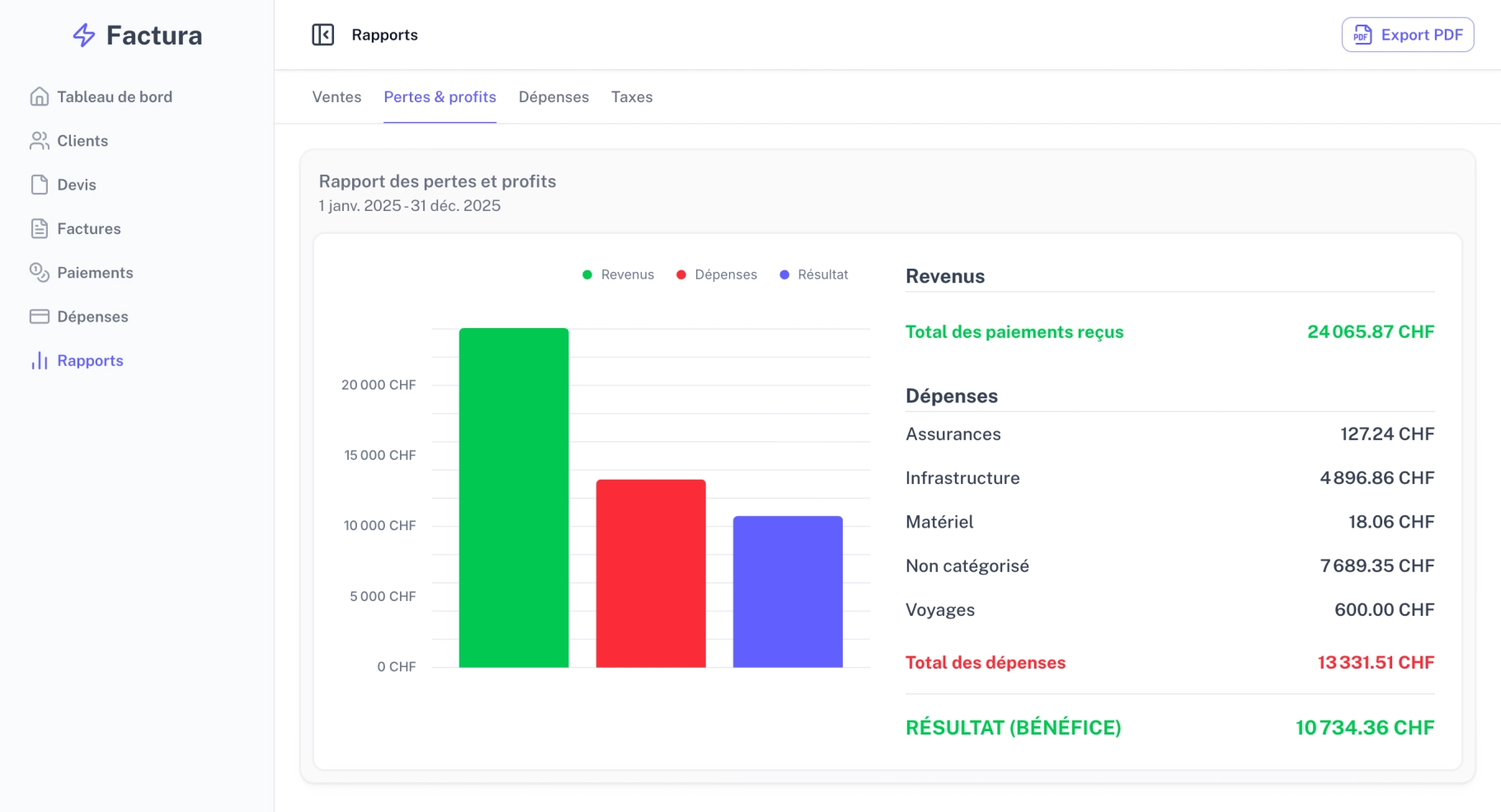Click the Export PDF button

pos(1408,35)
